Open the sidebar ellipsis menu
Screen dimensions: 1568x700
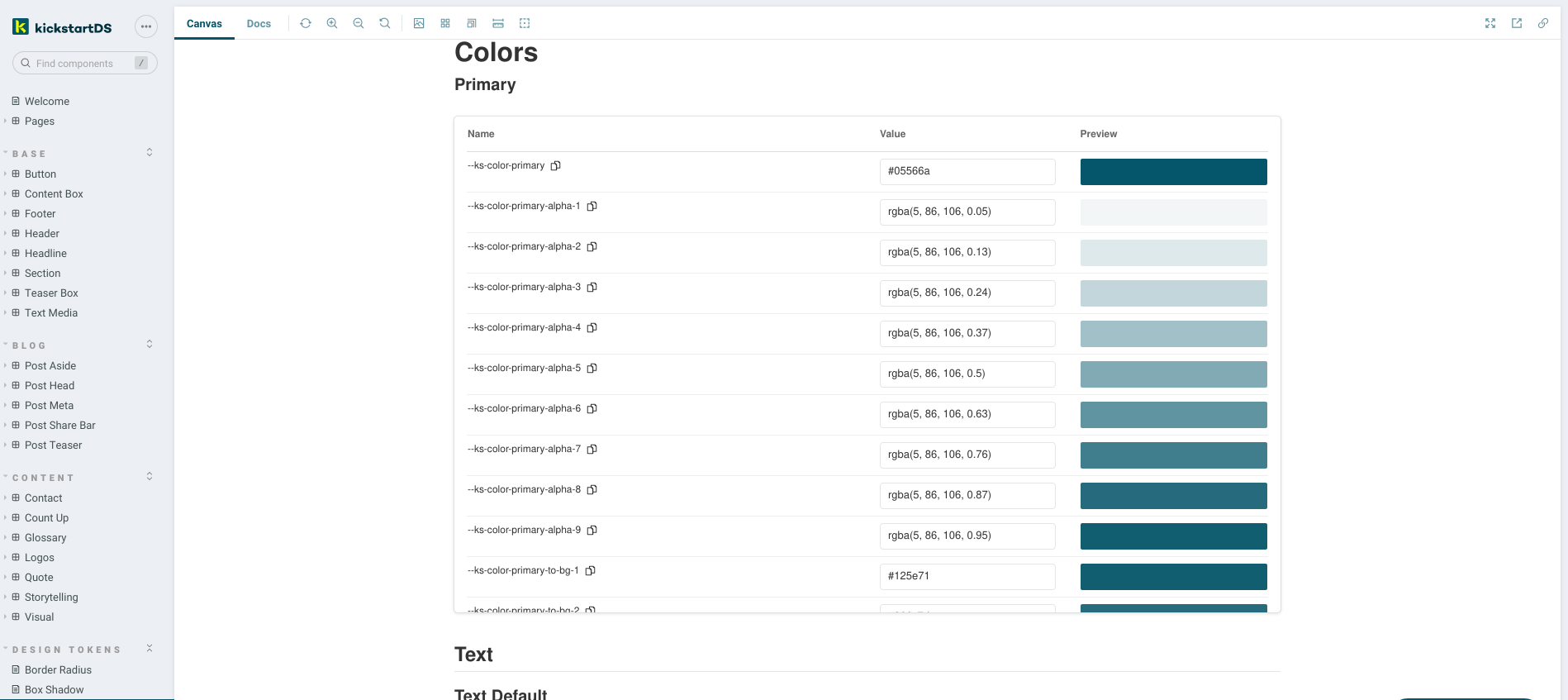point(146,26)
